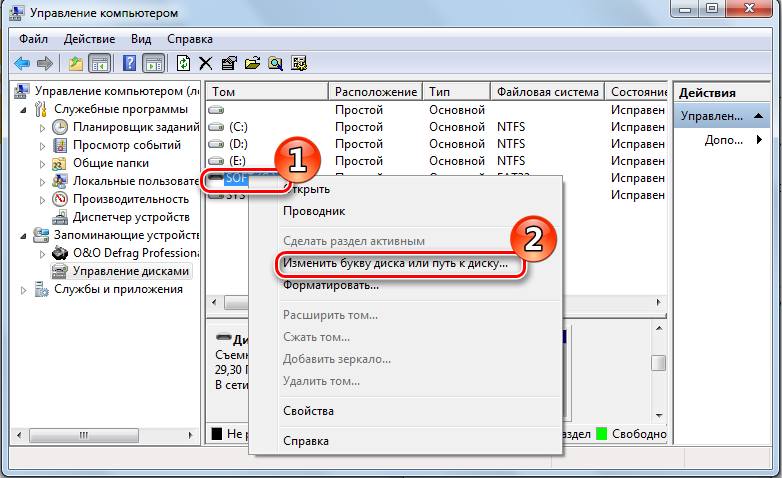Choose Свойства in the context menu
The image size is (782, 478).
(405, 411)
